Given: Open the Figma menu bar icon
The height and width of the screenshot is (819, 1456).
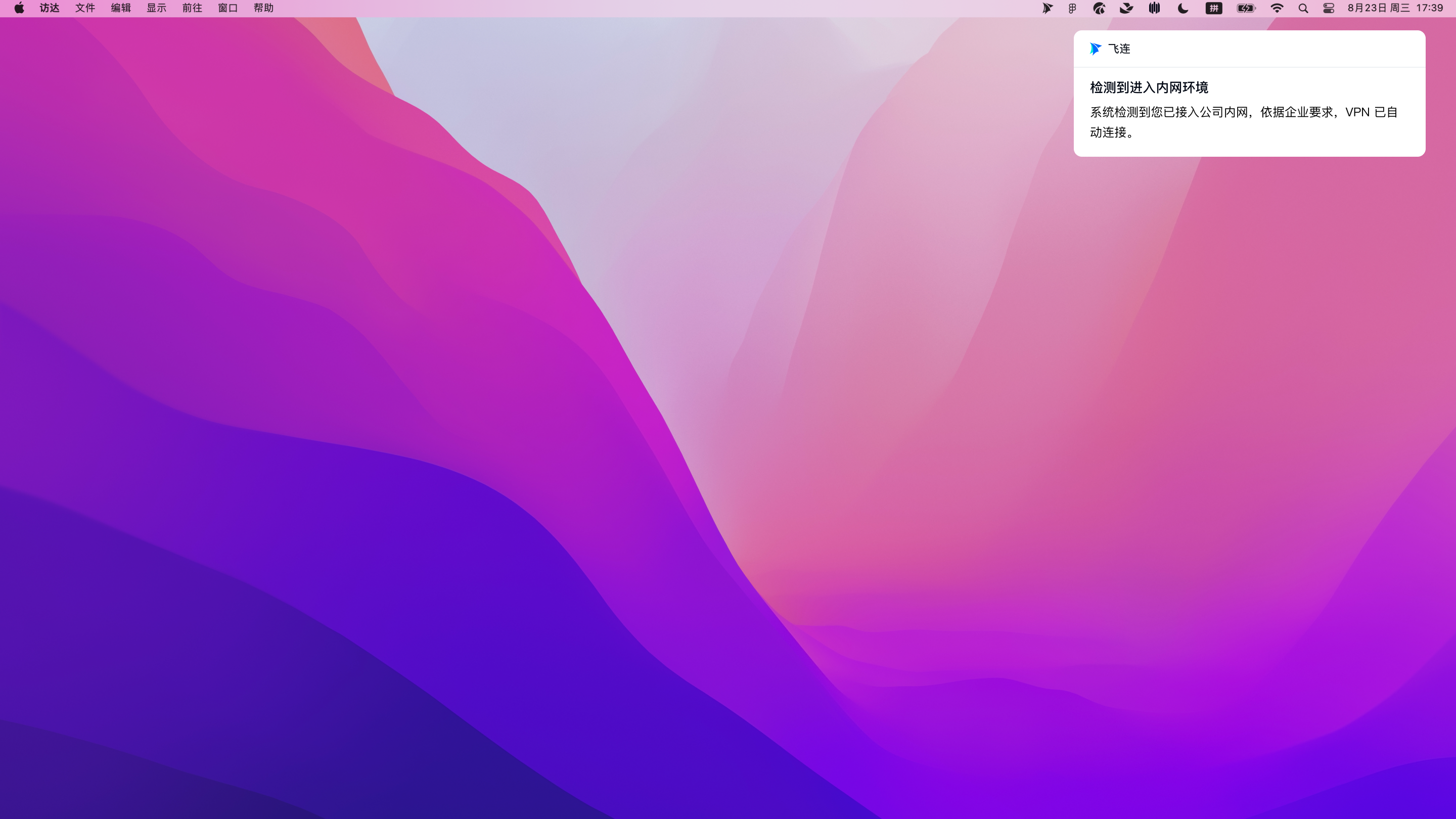Looking at the screenshot, I should point(1072,8).
